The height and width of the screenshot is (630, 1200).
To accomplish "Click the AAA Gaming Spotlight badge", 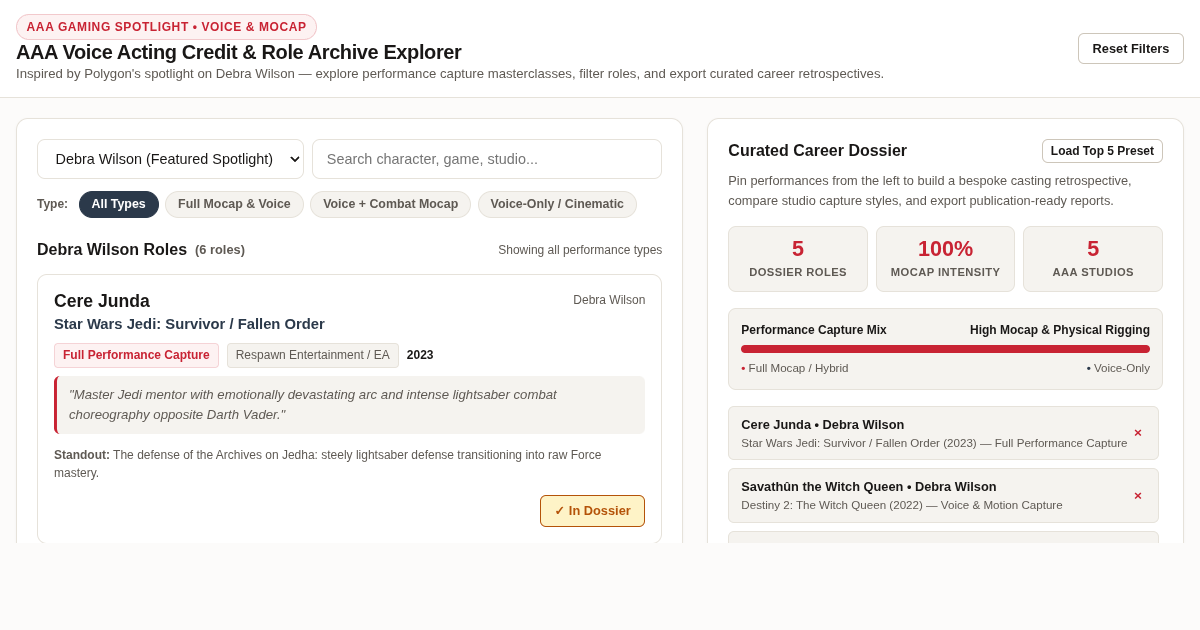I will (166, 27).
